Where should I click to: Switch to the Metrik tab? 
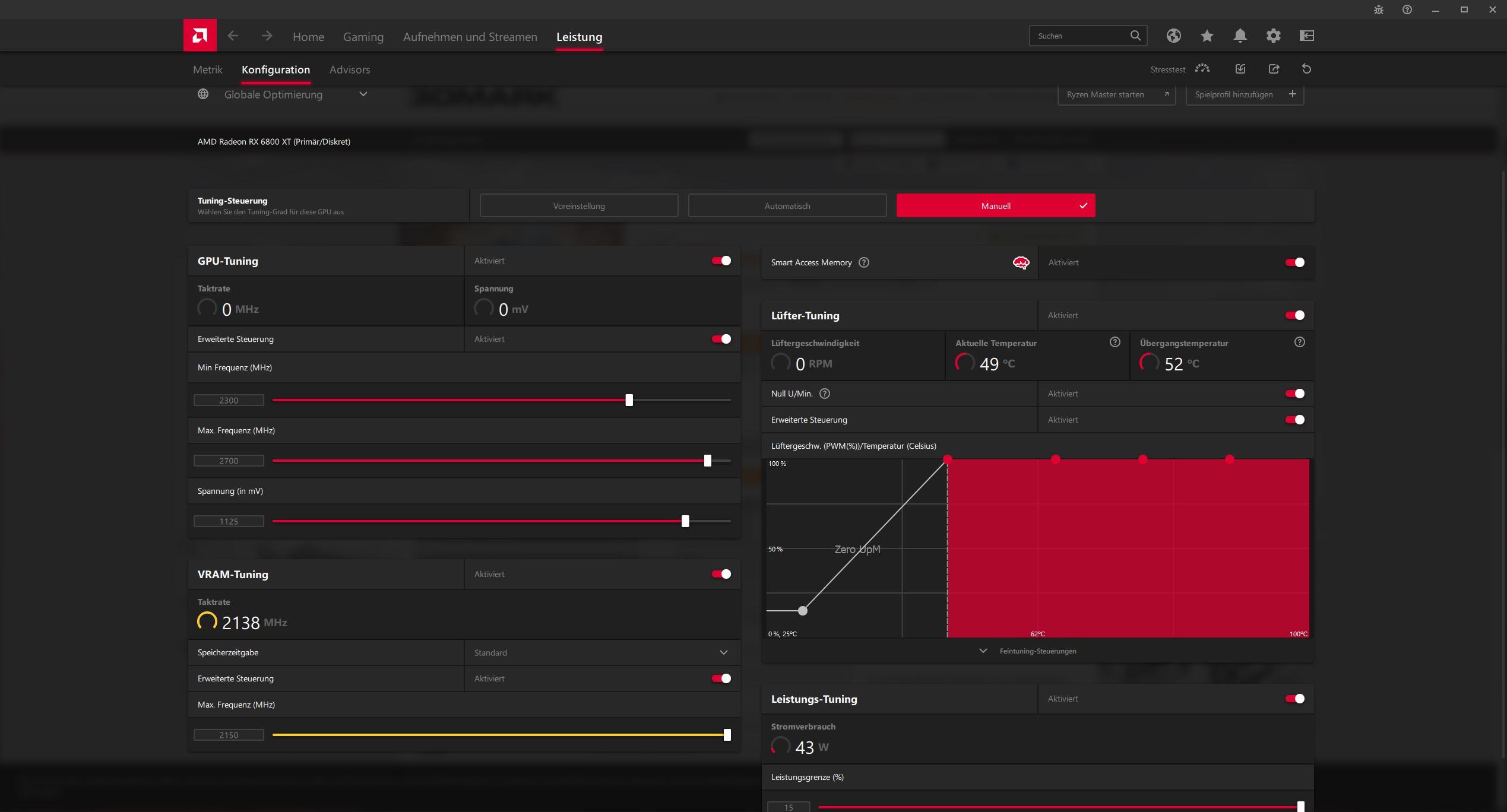207,69
